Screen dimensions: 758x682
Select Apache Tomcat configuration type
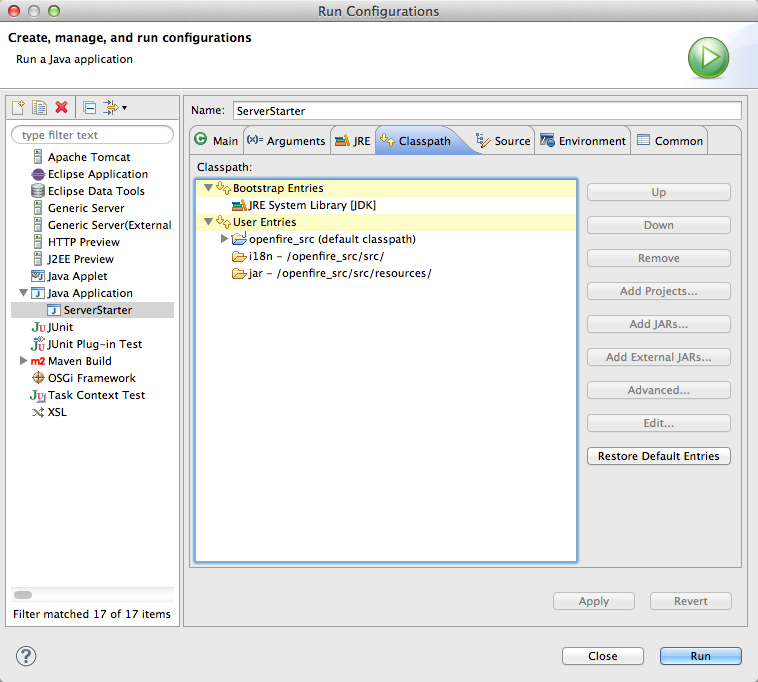pyautogui.click(x=88, y=157)
